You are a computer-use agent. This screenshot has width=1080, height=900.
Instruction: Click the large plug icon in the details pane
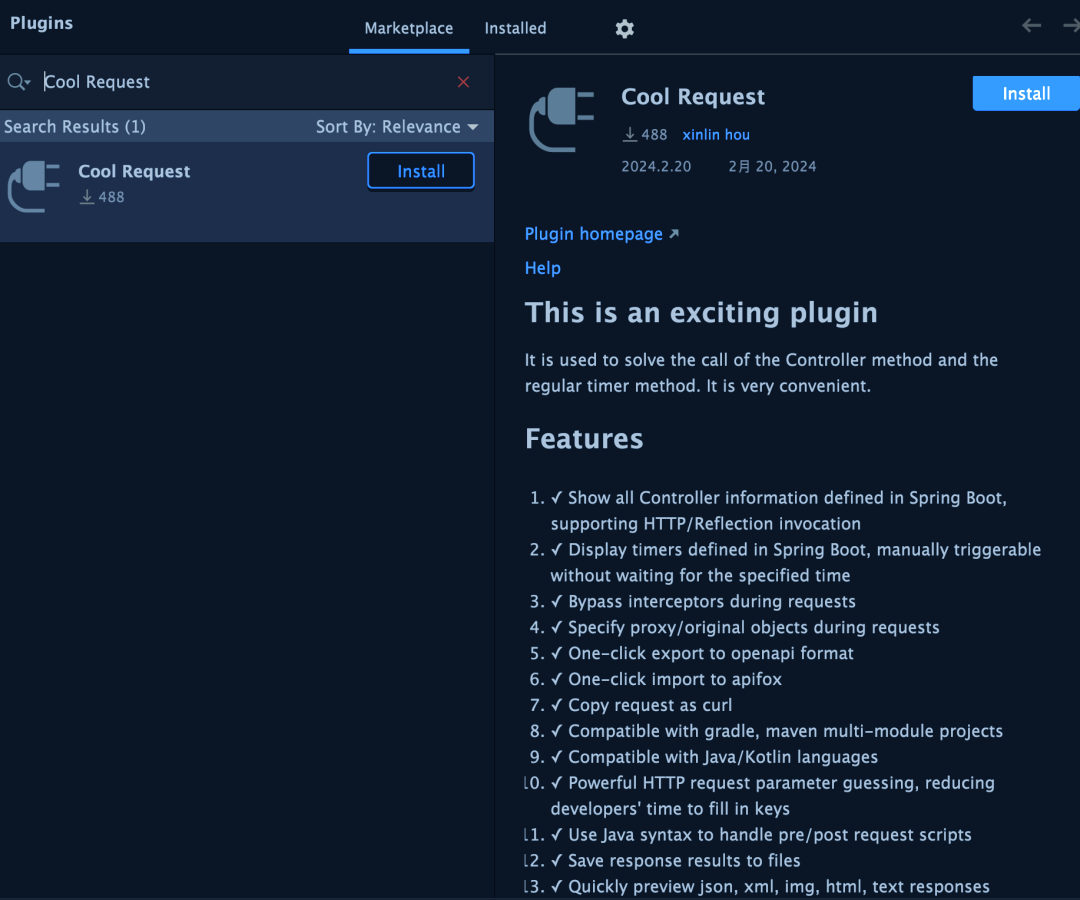click(561, 119)
